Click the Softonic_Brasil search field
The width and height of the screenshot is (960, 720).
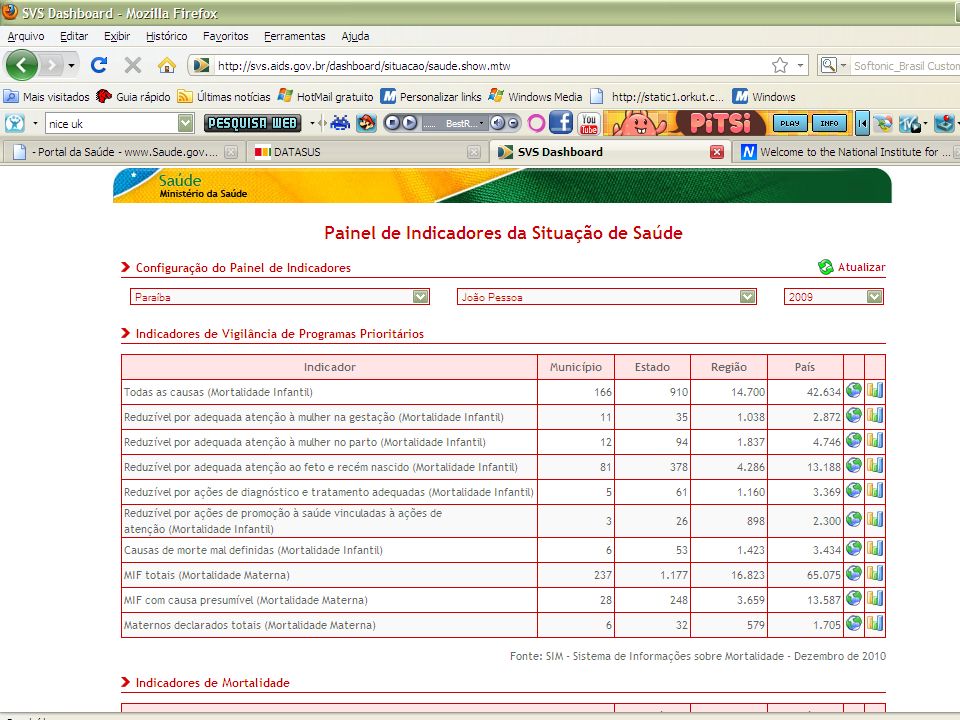pyautogui.click(x=906, y=65)
